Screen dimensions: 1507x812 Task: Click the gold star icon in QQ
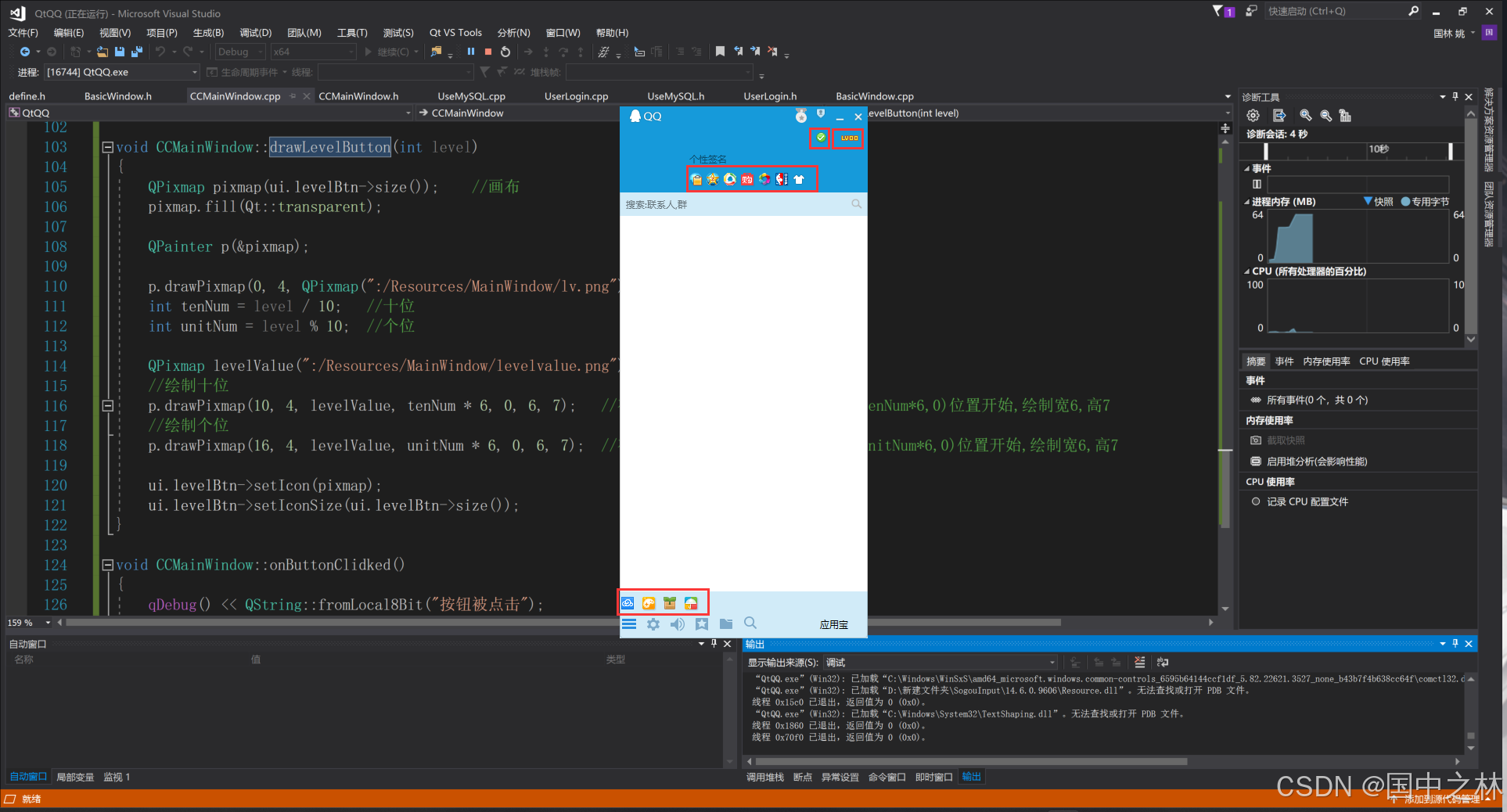click(x=713, y=179)
